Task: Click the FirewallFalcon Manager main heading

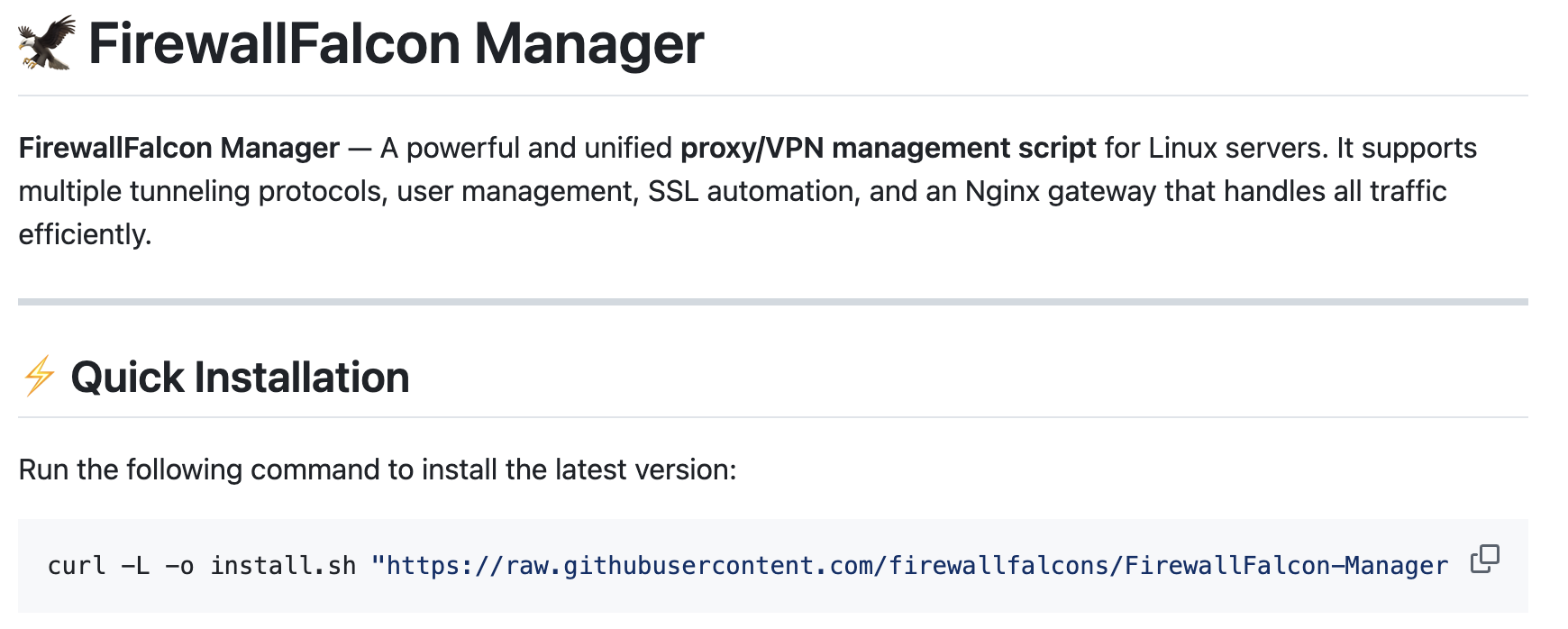Action: (396, 43)
